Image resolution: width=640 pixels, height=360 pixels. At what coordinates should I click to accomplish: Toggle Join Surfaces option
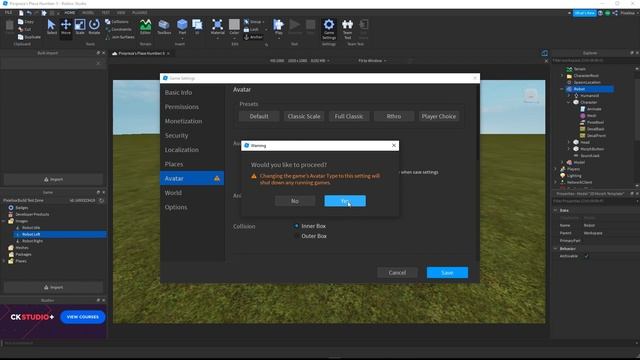coord(120,37)
